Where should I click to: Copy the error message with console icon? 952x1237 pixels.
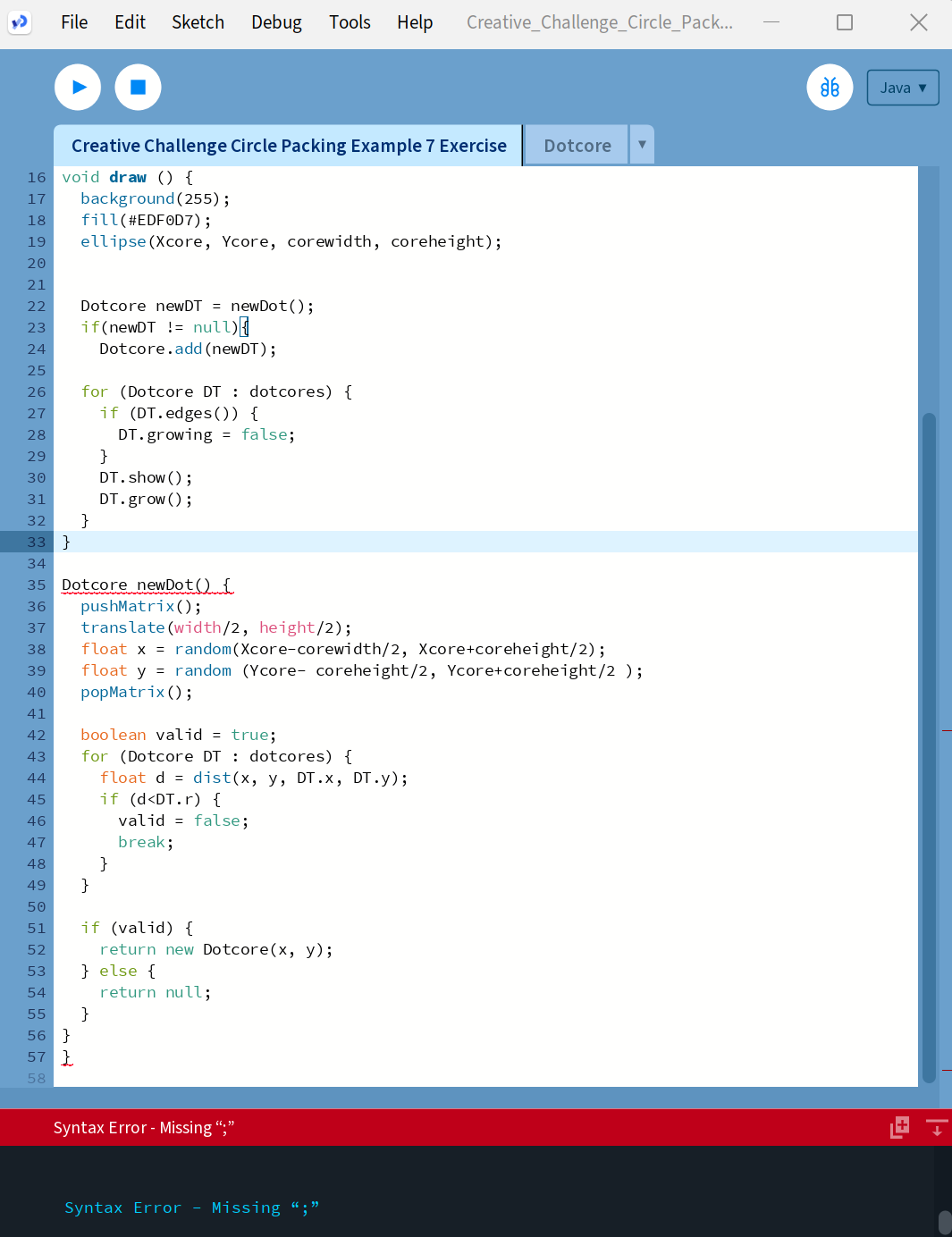pyautogui.click(x=899, y=1127)
